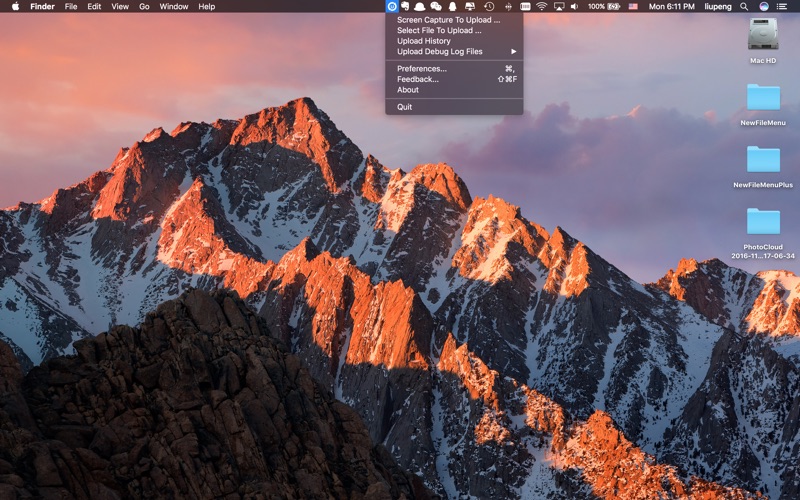This screenshot has width=800, height=500.
Task: Open the Time Machine status icon
Action: 489,7
